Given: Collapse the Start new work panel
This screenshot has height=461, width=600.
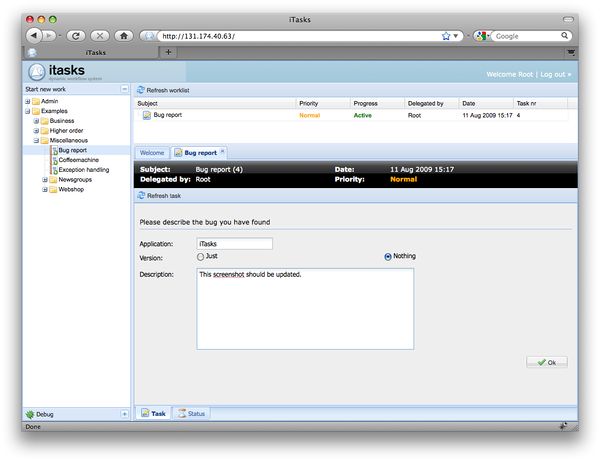Looking at the screenshot, I should point(124,89).
